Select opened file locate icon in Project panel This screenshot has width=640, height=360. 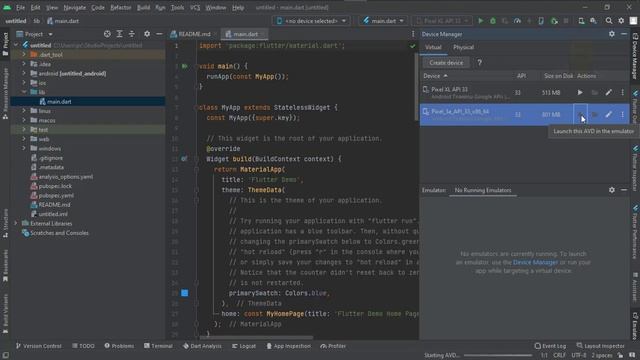(x=107, y=34)
